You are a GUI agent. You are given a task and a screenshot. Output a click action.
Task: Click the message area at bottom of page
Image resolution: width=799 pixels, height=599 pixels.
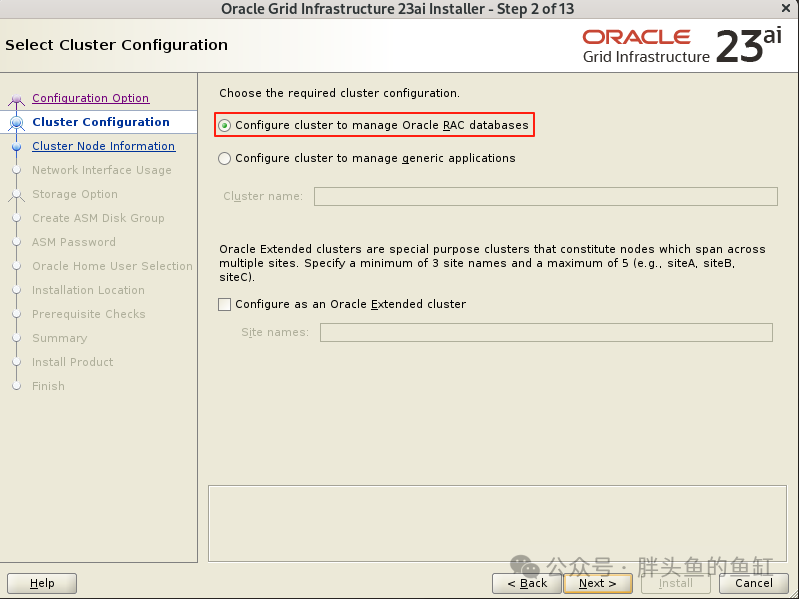(497, 524)
